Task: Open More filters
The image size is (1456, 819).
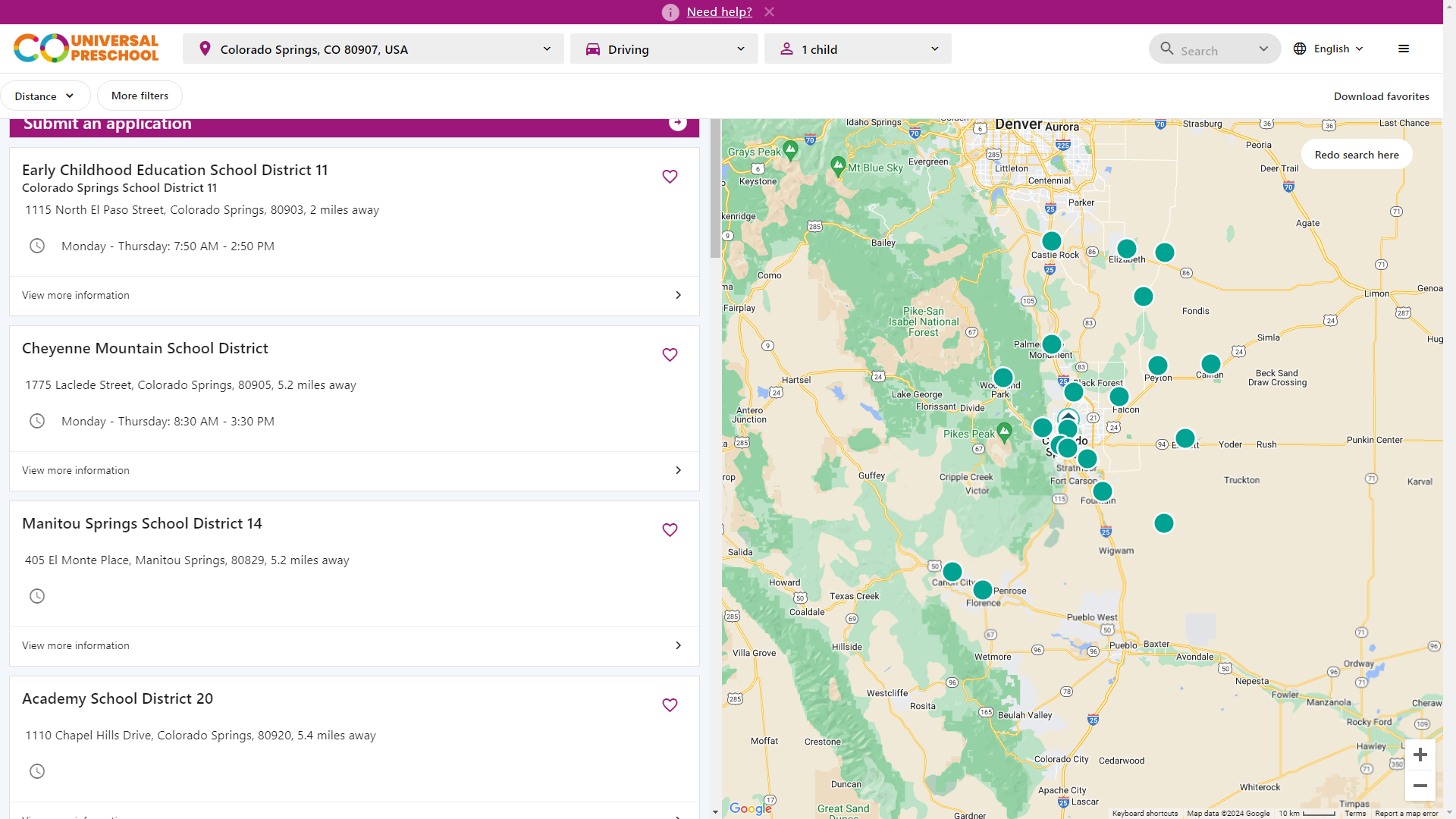Action: click(x=140, y=96)
